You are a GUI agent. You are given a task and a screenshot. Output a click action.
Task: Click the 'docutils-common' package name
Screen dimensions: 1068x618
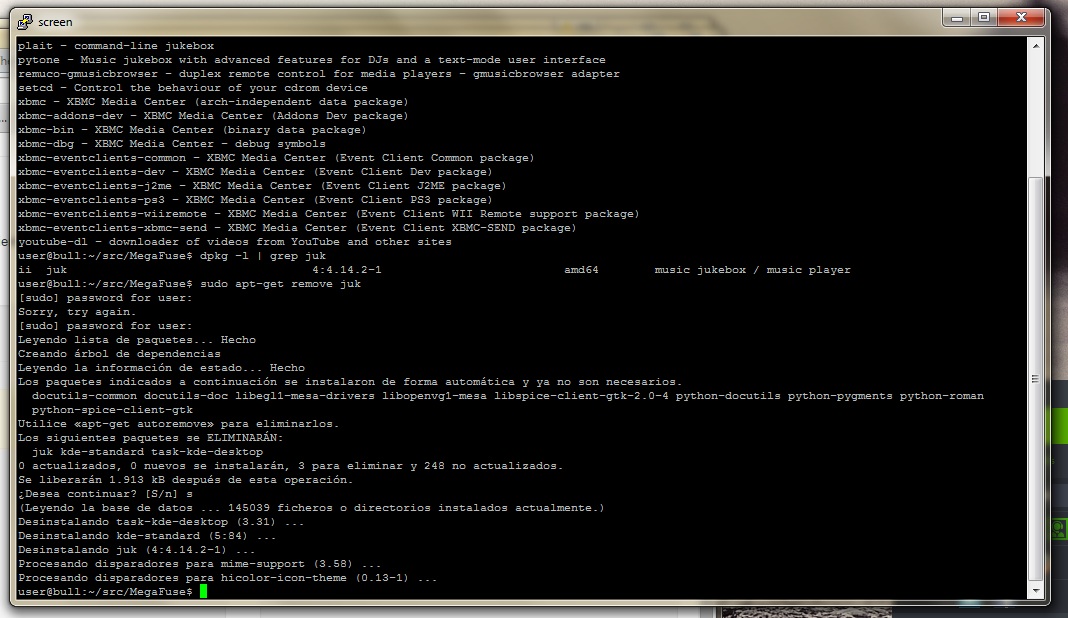tap(84, 396)
